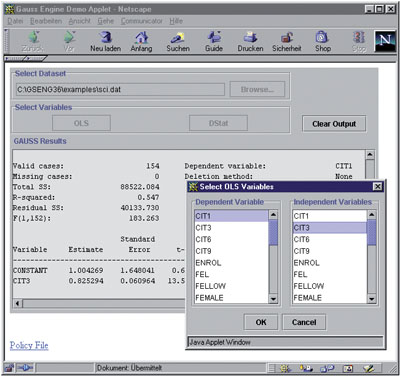
Task: Reload page with Neu laden icon
Action: tap(105, 37)
